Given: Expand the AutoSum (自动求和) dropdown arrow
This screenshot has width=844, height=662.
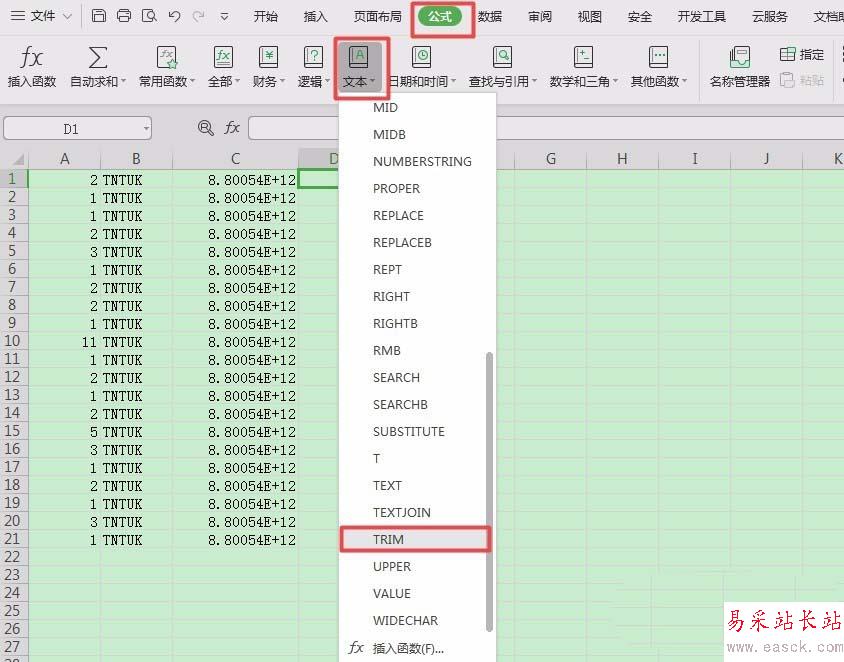Looking at the screenshot, I should [x=124, y=82].
